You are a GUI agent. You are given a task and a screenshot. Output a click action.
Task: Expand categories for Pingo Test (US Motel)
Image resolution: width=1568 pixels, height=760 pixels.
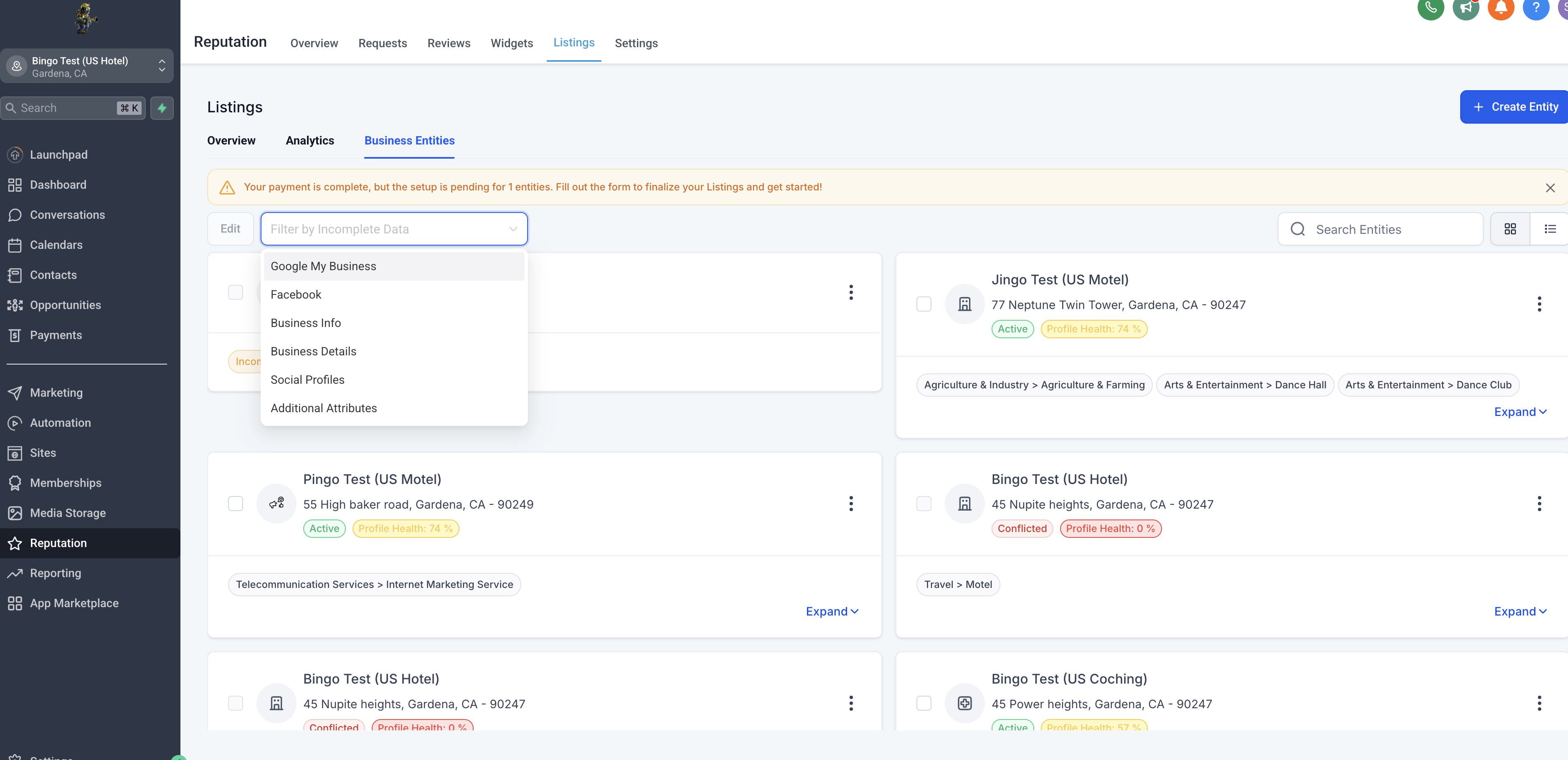point(832,611)
